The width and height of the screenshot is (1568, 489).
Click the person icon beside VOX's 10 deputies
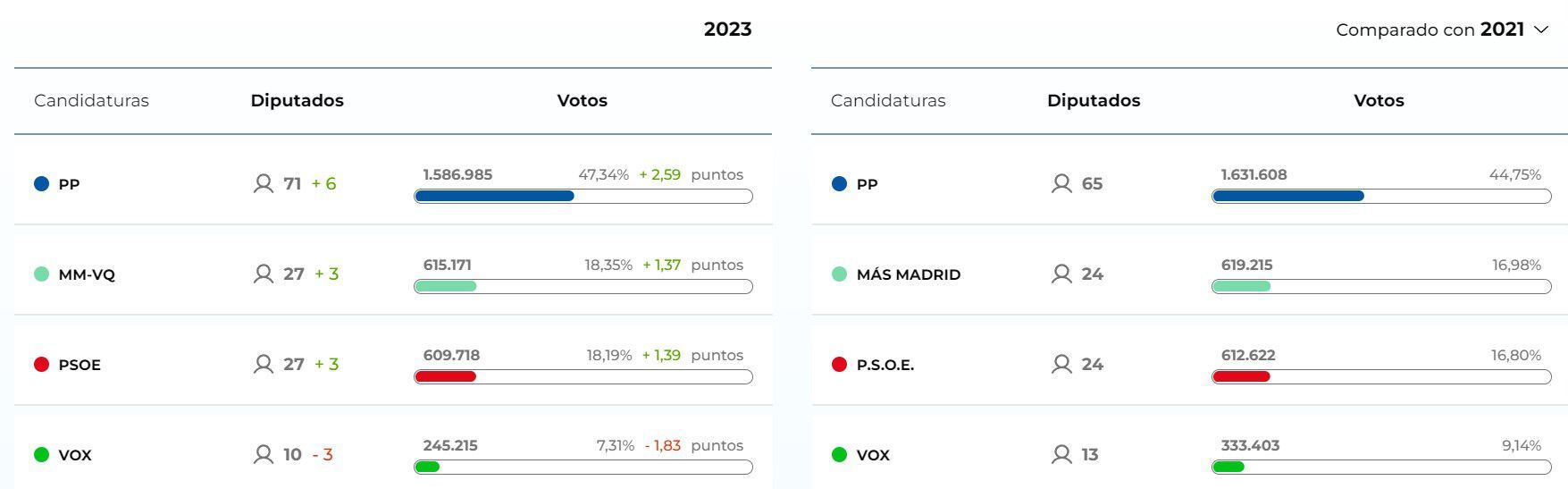point(264,455)
